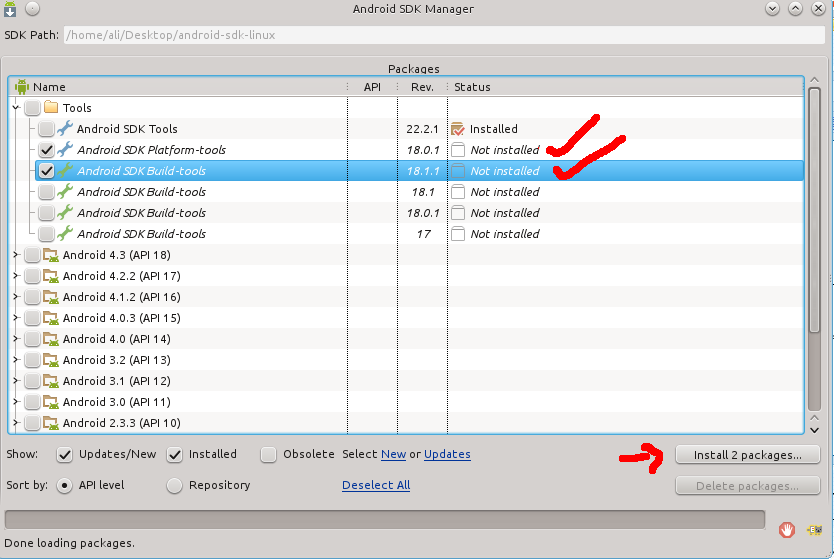Click the wrench icon for Android SDK Platform-tools
This screenshot has height=559, width=834.
pyautogui.click(x=65, y=149)
